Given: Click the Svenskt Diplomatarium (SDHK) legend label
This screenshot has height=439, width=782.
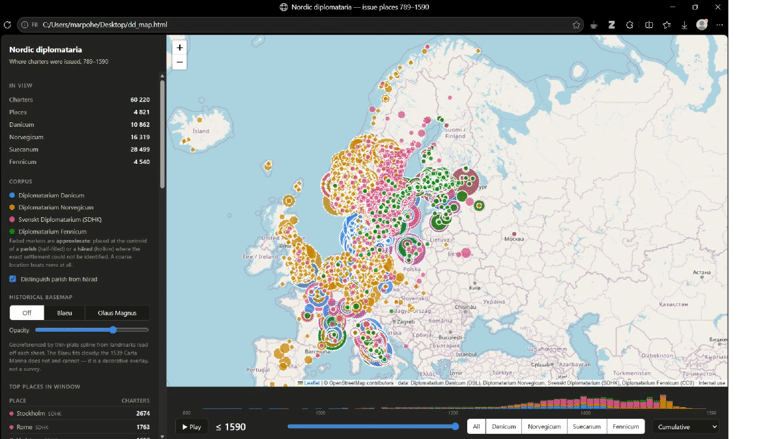Looking at the screenshot, I should click(x=60, y=220).
